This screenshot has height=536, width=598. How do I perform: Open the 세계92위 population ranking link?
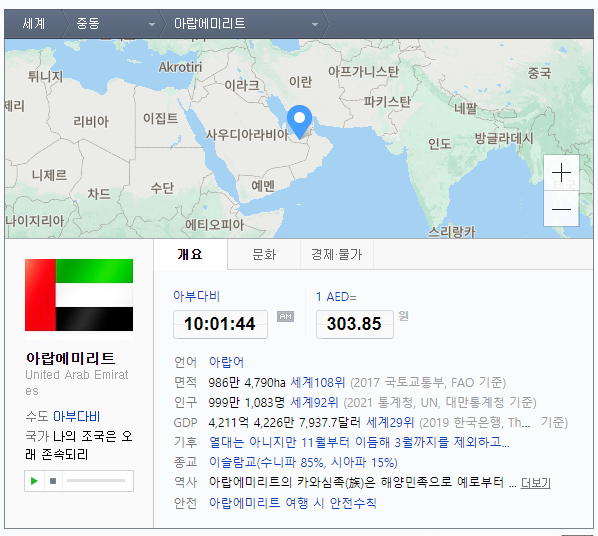(314, 402)
